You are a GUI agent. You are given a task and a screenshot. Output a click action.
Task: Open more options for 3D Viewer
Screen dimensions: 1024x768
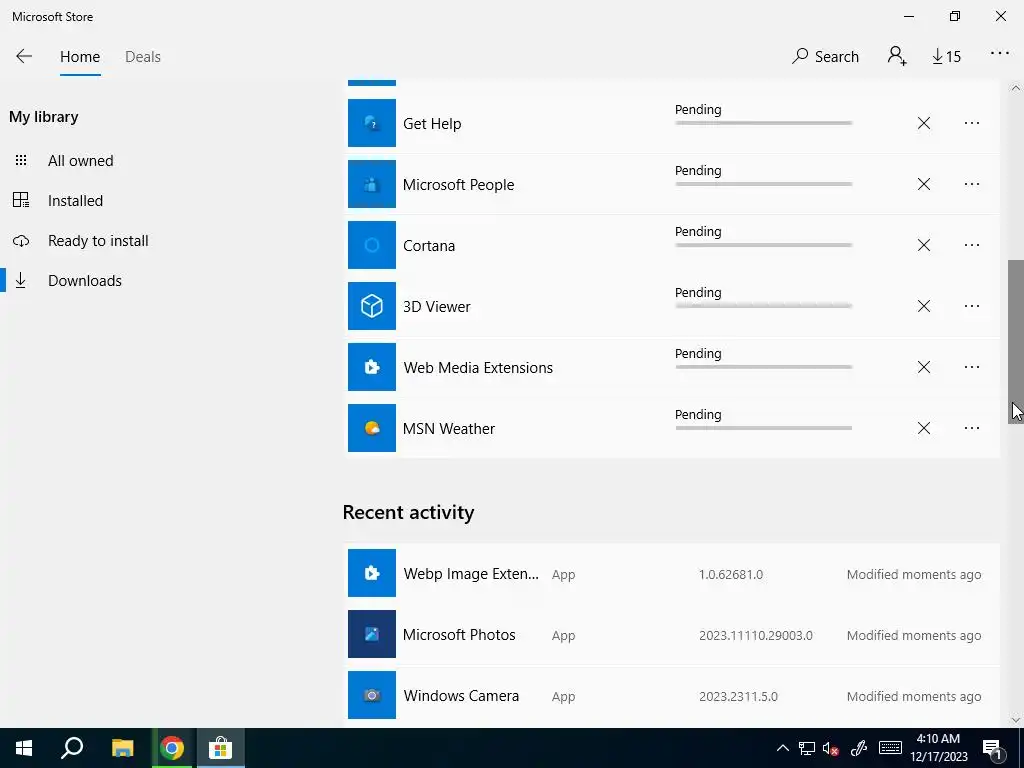[972, 306]
